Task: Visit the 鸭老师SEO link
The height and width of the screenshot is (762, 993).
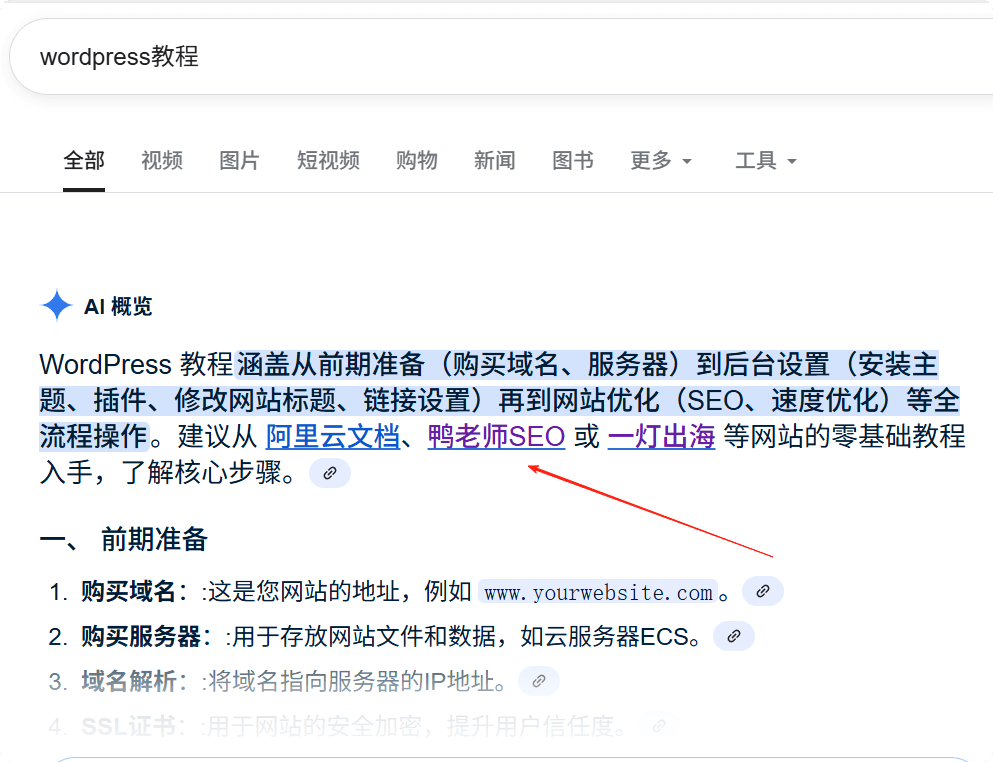Action: (x=496, y=436)
